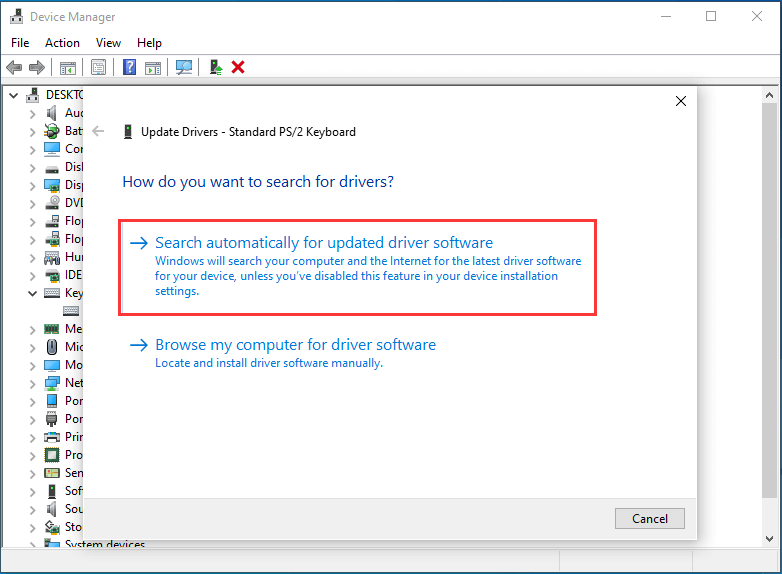The width and height of the screenshot is (782, 574).
Task: Toggle the console tree pane toolbar icon
Action: 68,67
